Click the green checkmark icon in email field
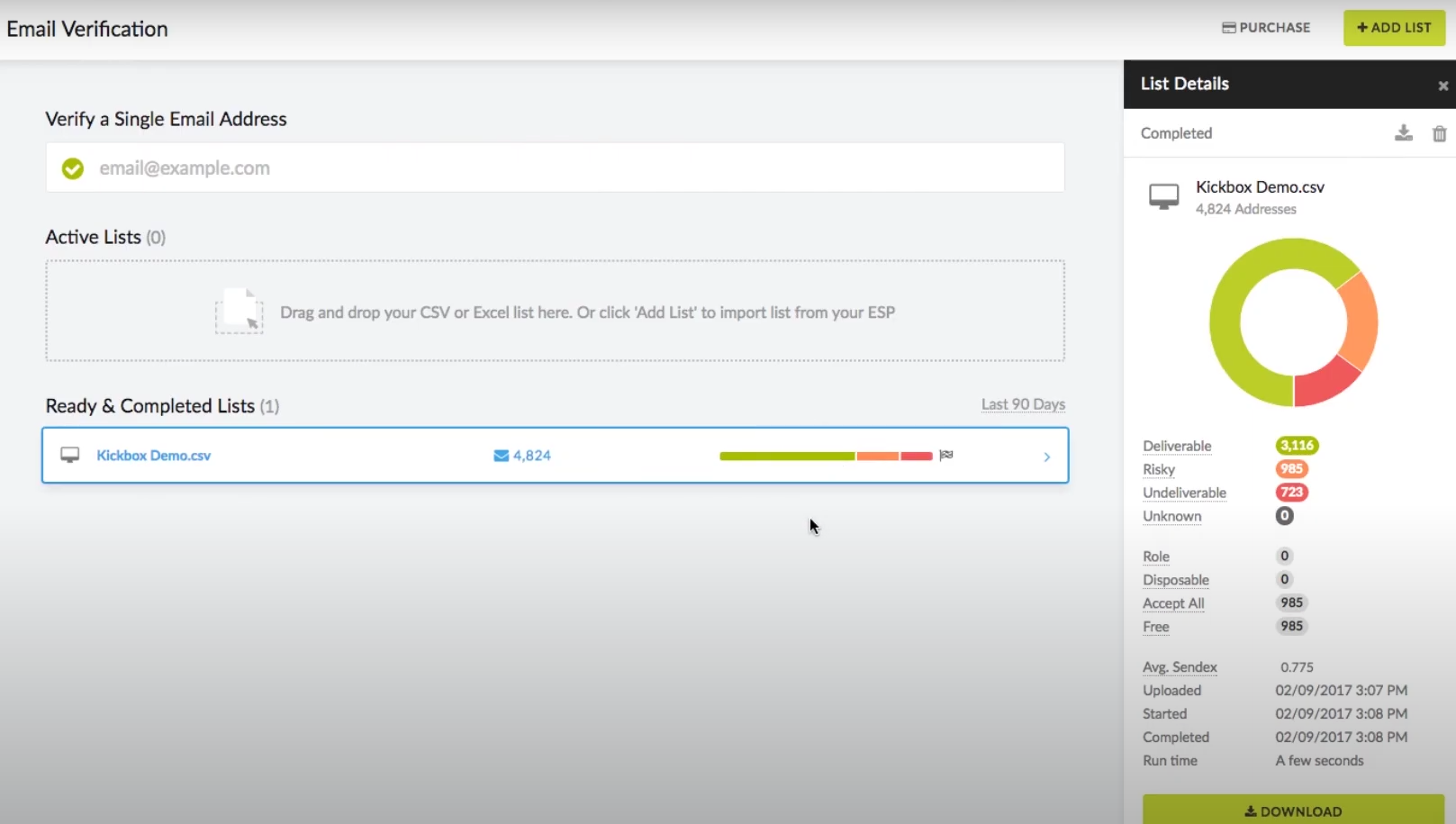 point(73,168)
